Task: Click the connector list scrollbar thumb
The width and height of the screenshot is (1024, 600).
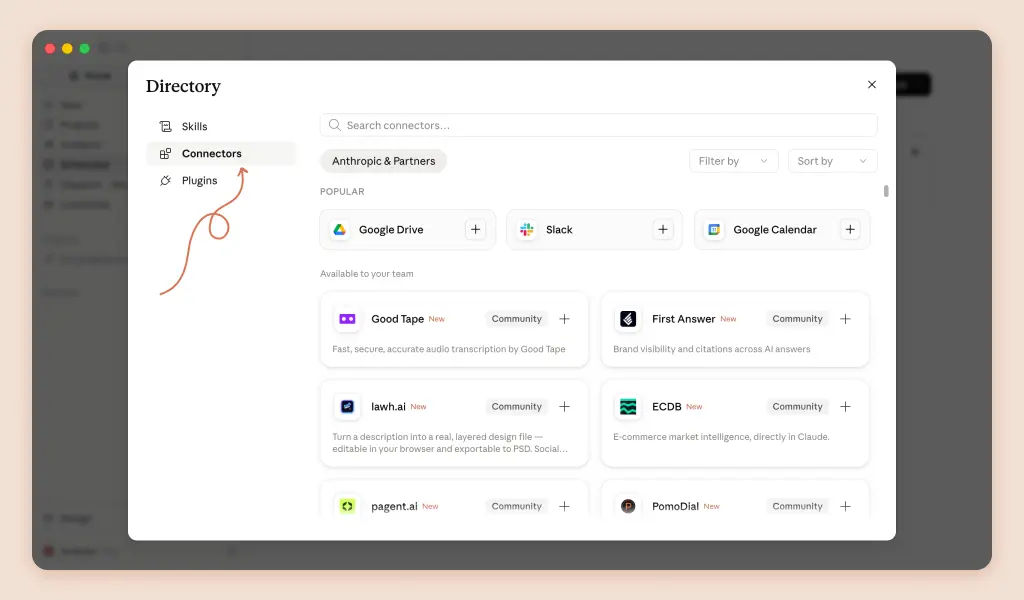Action: pyautogui.click(x=886, y=191)
